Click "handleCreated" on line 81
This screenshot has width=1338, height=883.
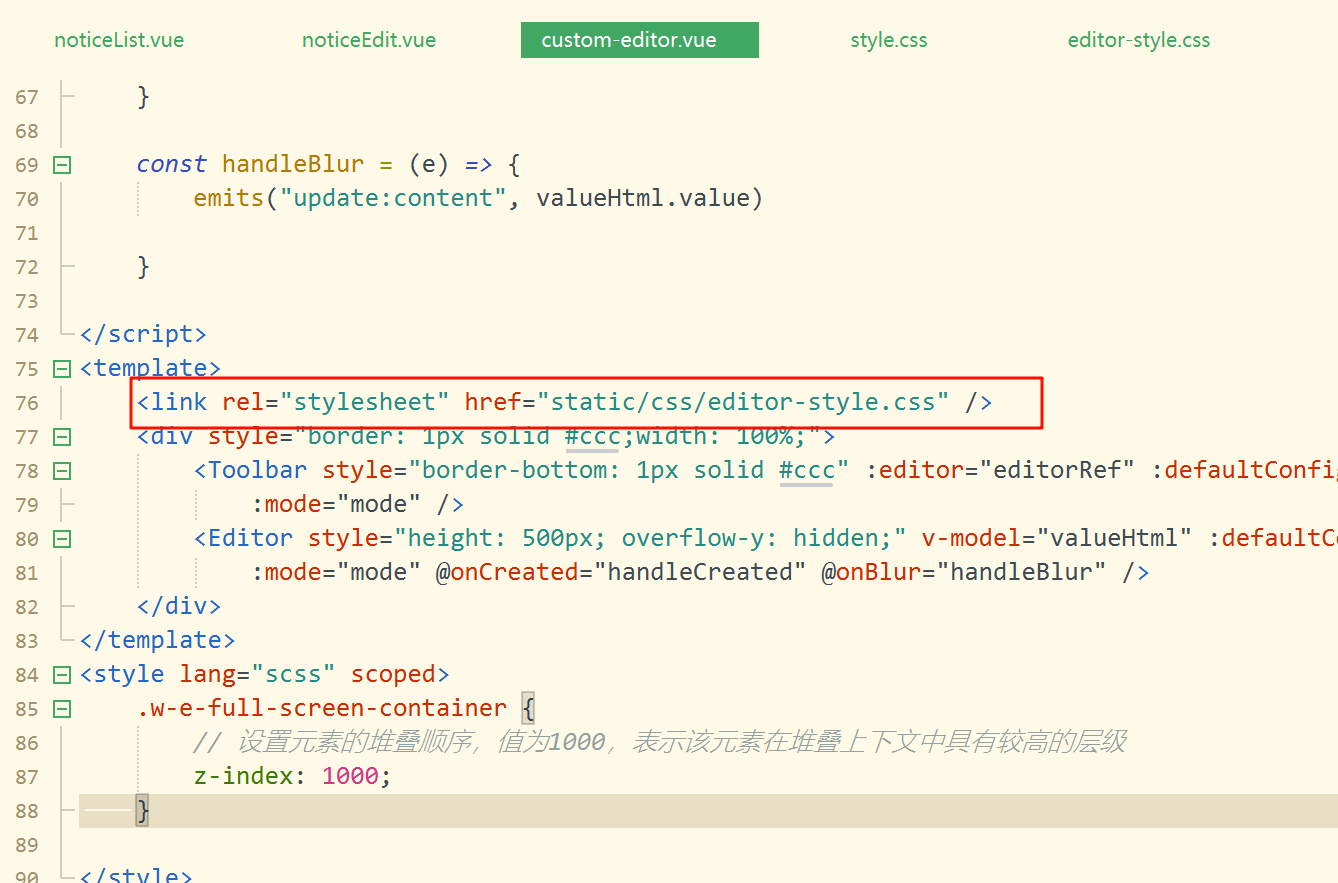coord(700,572)
